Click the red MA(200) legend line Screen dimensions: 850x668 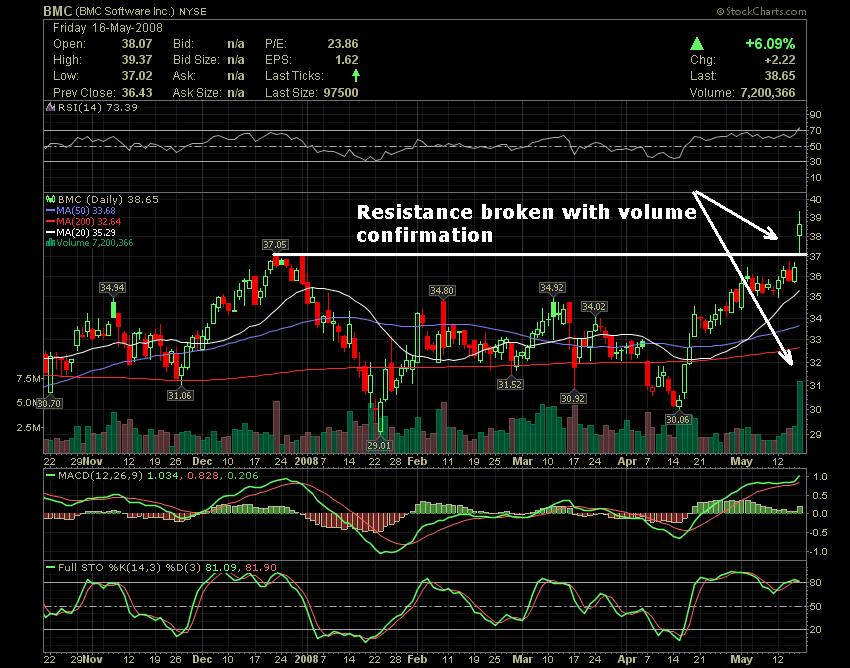(x=51, y=221)
